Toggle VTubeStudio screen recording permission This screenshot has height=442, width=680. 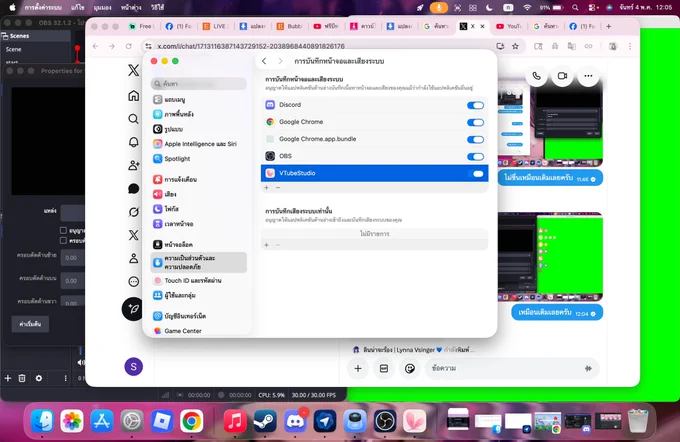pos(475,174)
